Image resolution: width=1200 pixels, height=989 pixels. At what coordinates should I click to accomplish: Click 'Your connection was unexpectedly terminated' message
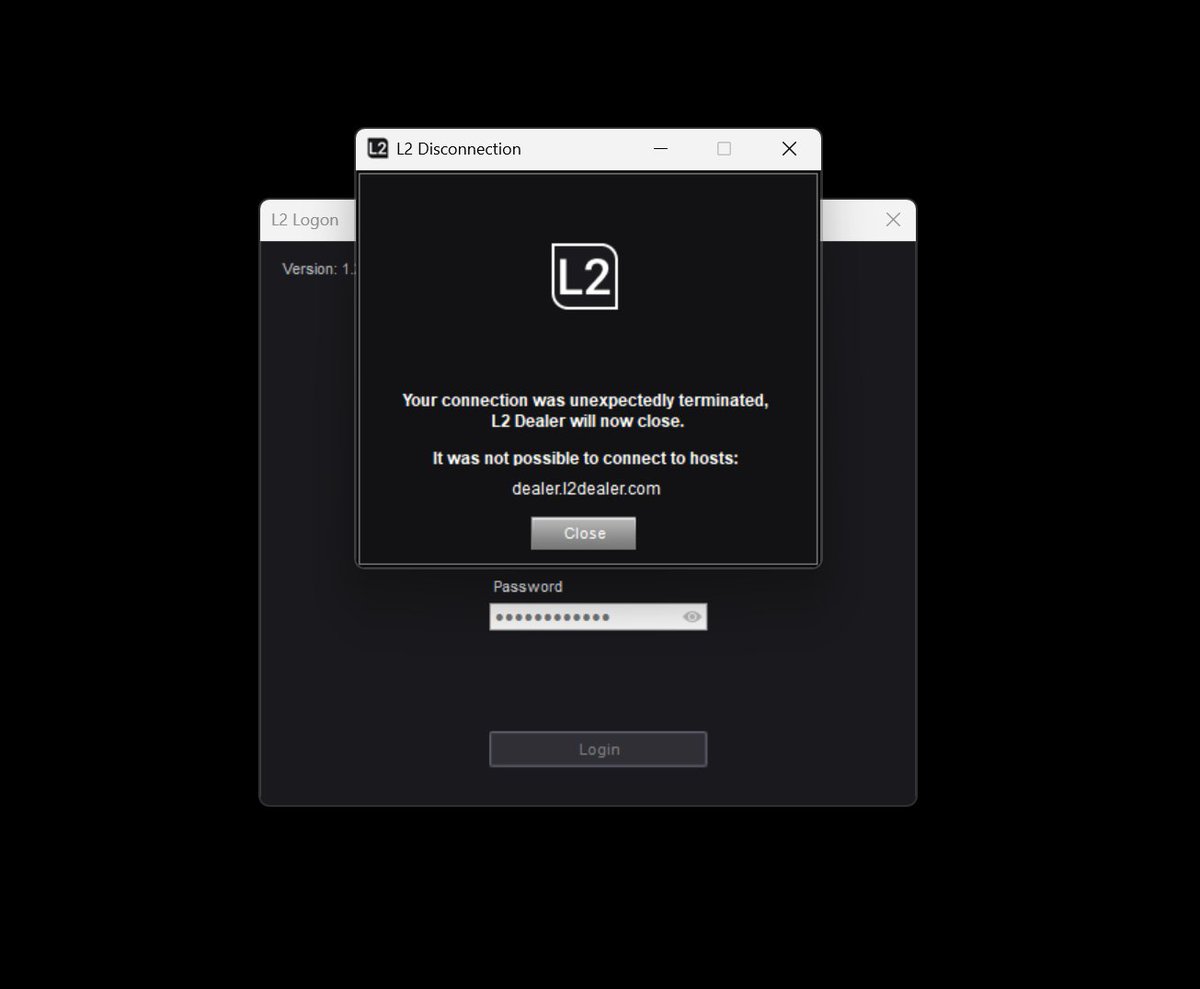tap(585, 400)
